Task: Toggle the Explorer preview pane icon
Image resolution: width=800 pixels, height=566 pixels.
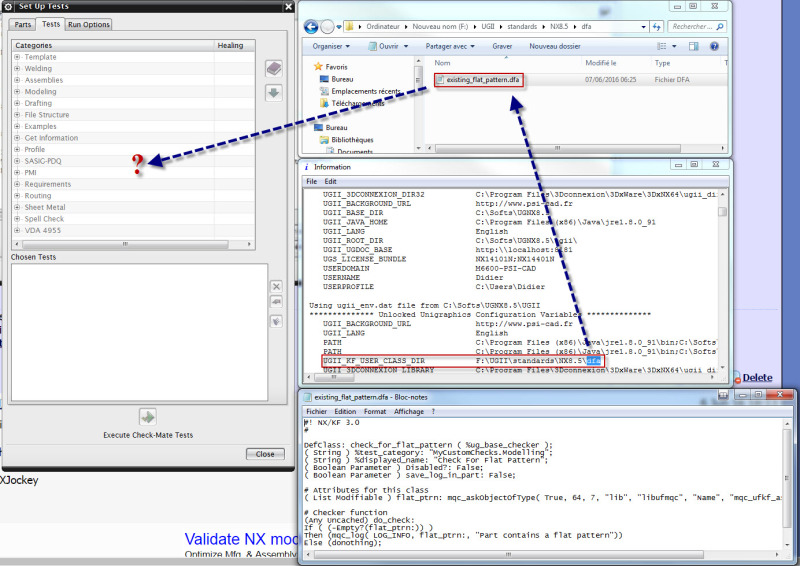Action: [694, 46]
